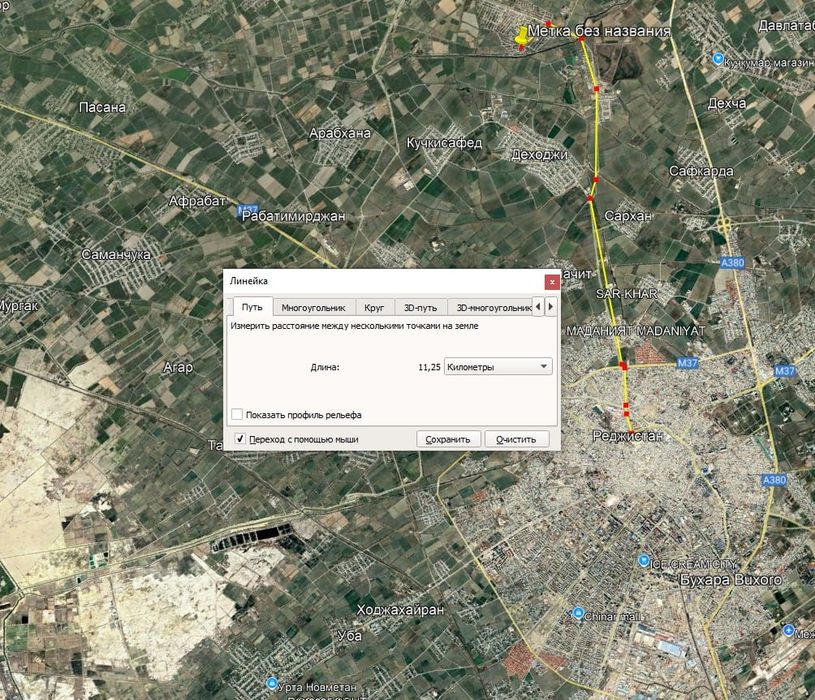Click the Пасана village label
This screenshot has width=815, height=700.
[102, 107]
